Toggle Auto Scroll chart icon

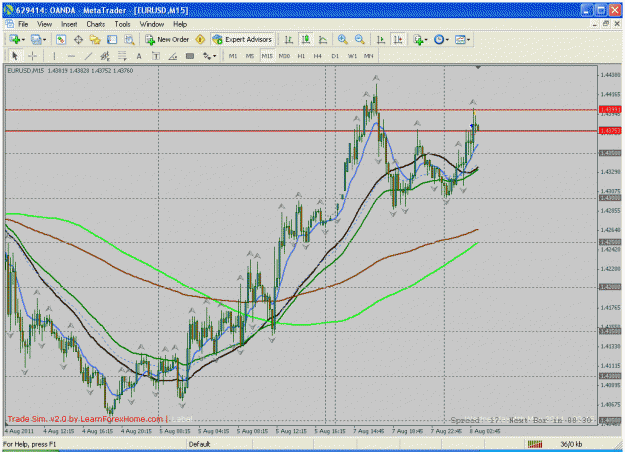381,39
